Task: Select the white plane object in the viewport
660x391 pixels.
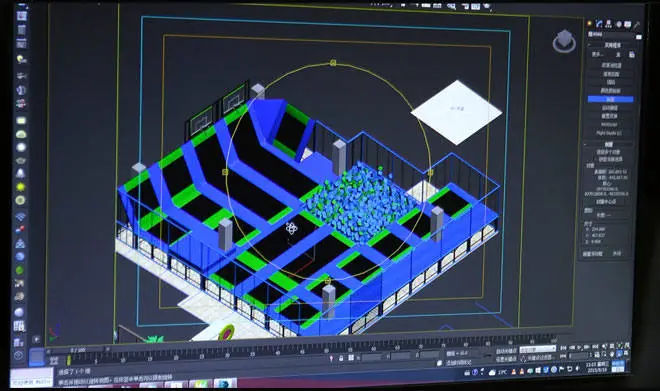Action: [457, 112]
